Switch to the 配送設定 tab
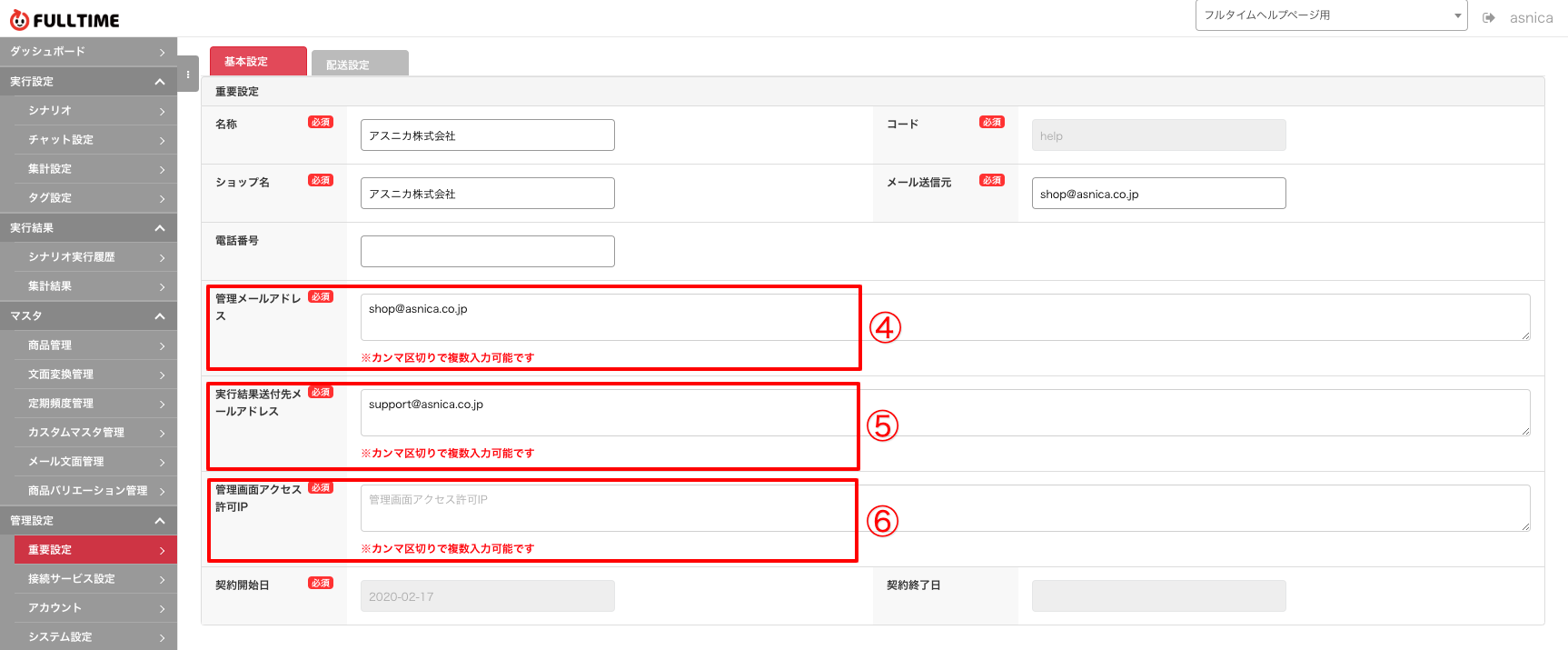The width and height of the screenshot is (1568, 650). pos(360,64)
